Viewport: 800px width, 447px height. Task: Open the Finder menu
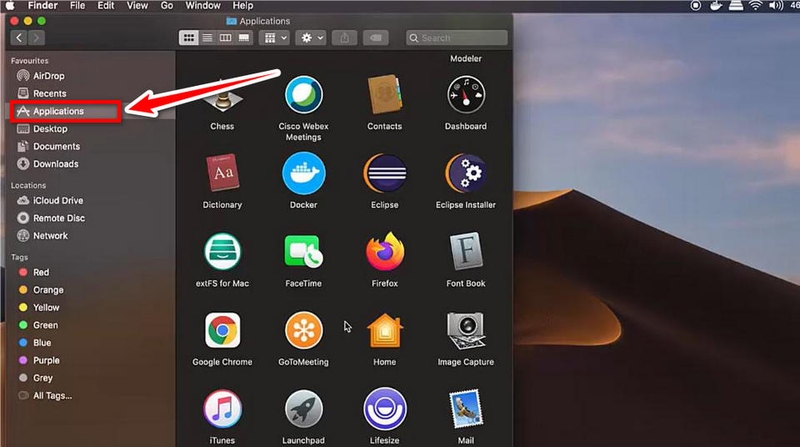(x=42, y=6)
